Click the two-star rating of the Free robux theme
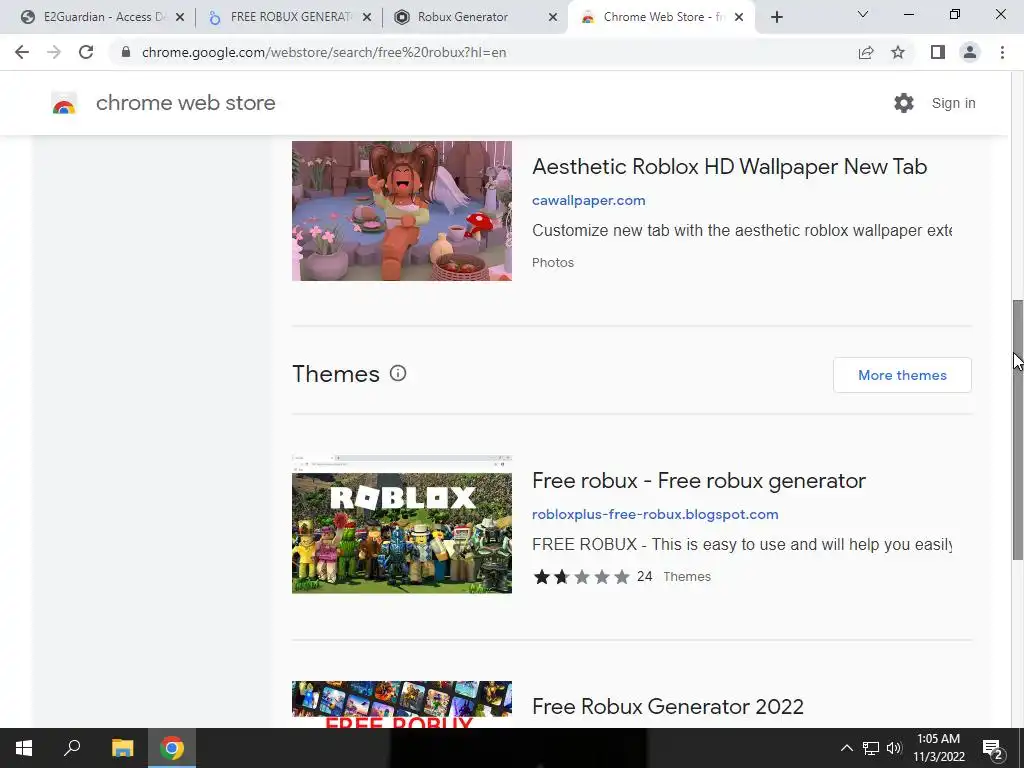Screen dimensions: 1024x768 coord(581,577)
